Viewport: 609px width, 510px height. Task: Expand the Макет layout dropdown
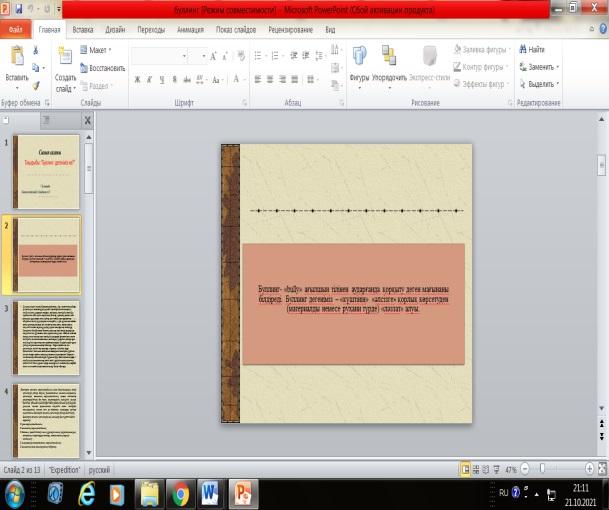(99, 49)
